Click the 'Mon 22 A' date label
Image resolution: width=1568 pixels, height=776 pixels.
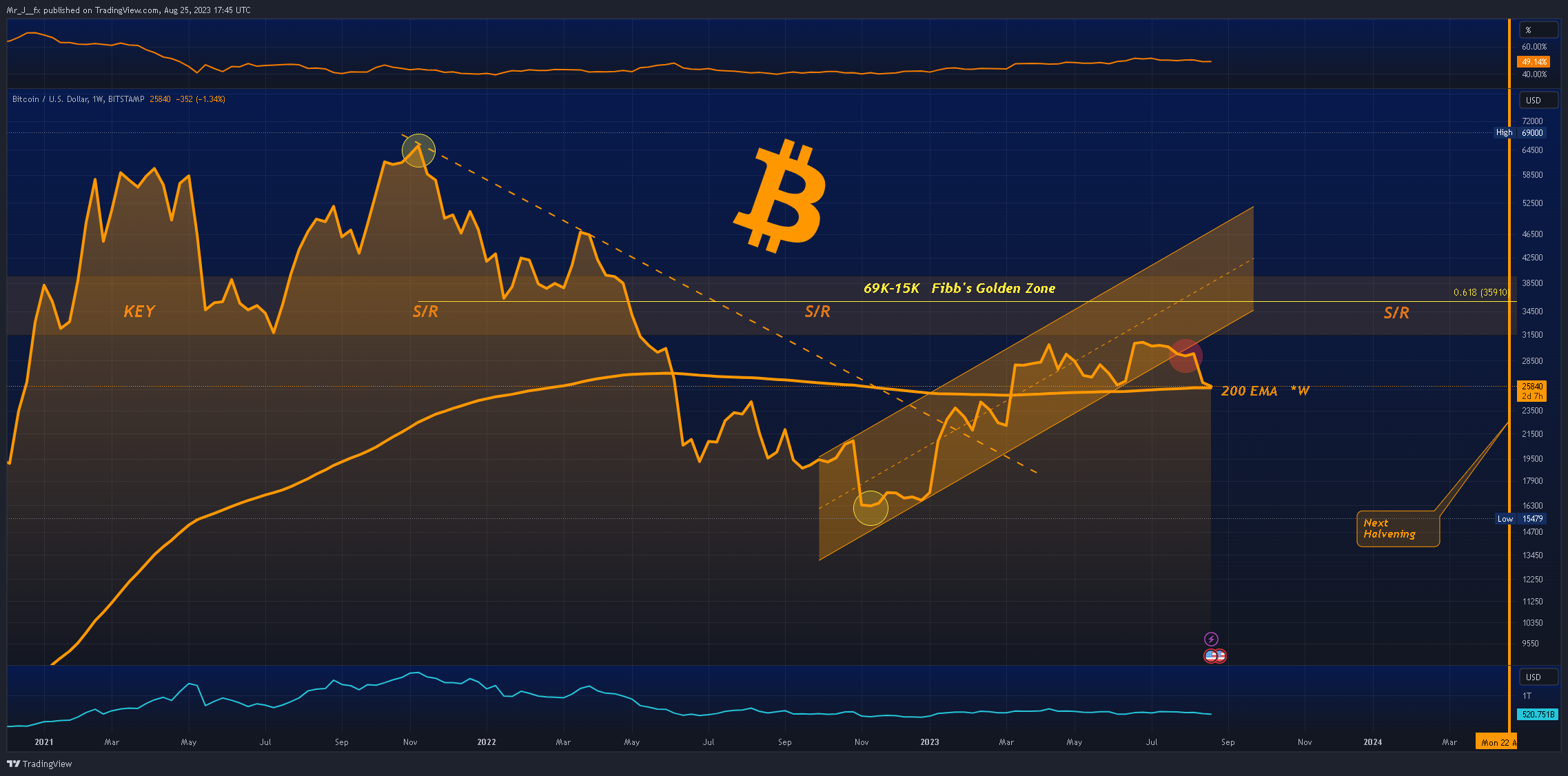point(1496,742)
